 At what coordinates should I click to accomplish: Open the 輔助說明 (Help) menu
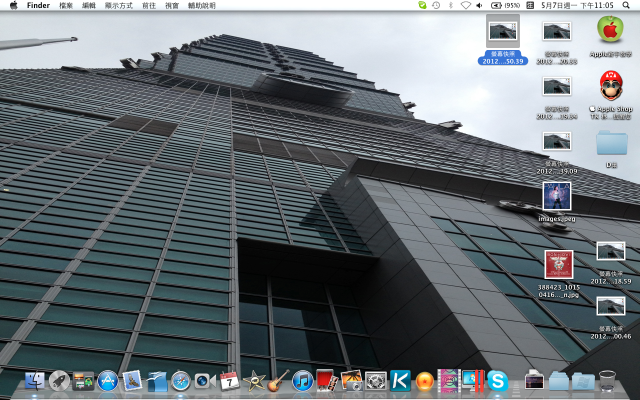coord(202,5)
